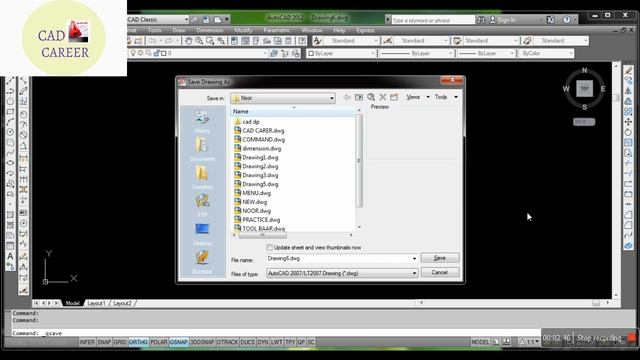Viewport: 640px width, 360px height.
Task: Open the Dimension Style icon in Styles toolbar
Action: point(387,41)
